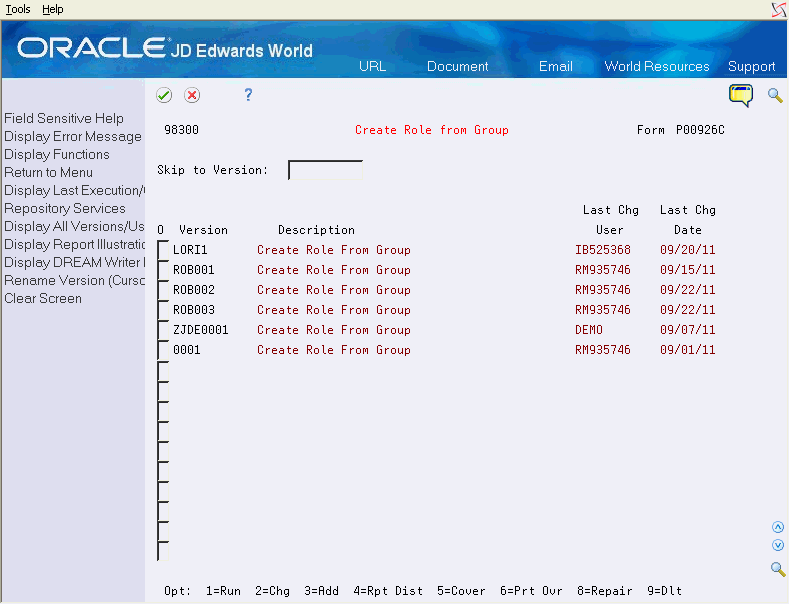Image resolution: width=789 pixels, height=604 pixels.
Task: Click option field for ROB002 row
Action: tap(163, 290)
